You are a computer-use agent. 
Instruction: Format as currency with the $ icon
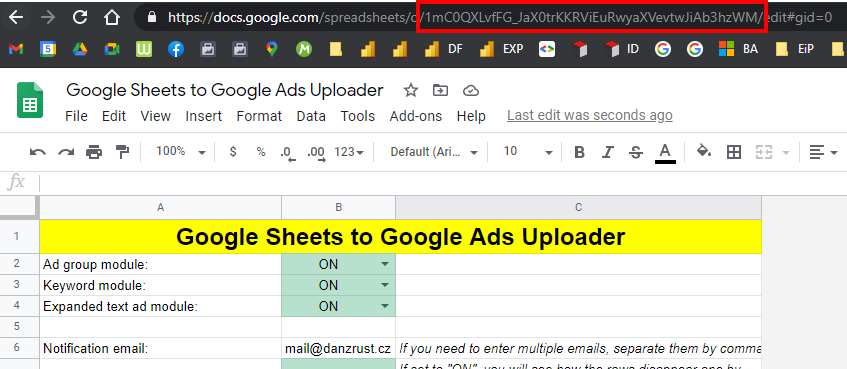tap(233, 152)
